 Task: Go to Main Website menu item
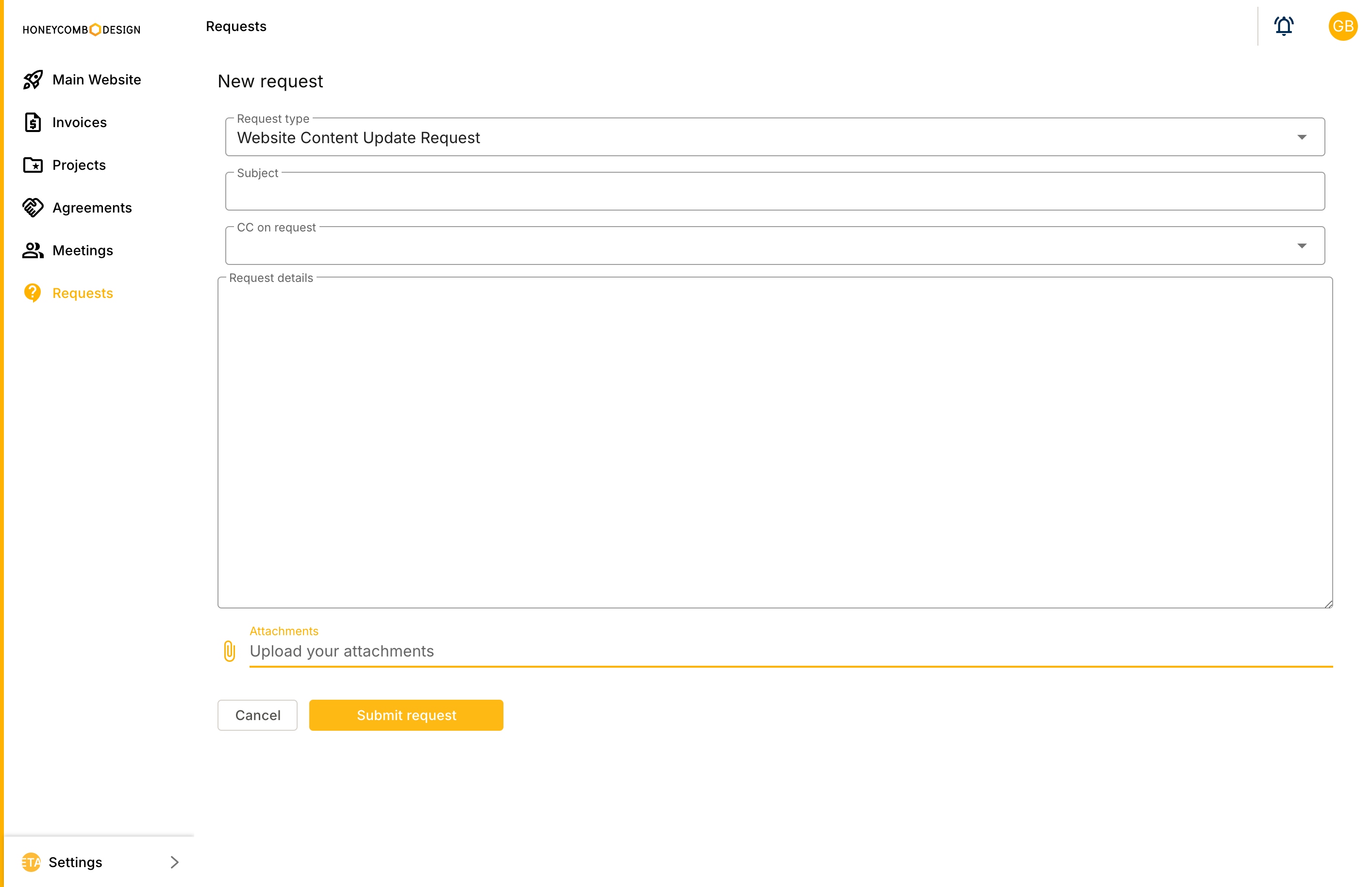point(96,80)
